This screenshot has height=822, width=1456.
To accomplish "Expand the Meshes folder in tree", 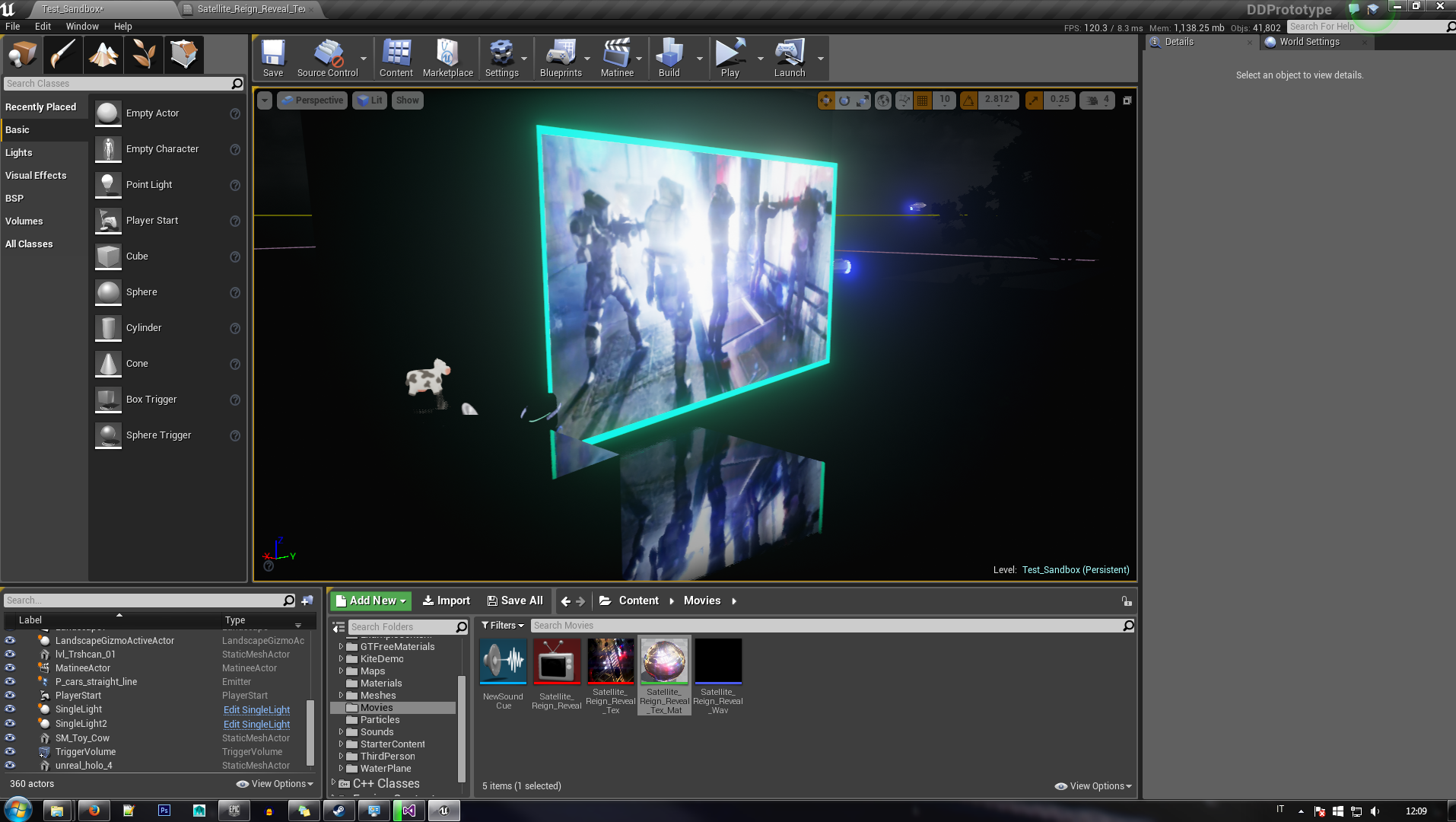I will coord(341,696).
